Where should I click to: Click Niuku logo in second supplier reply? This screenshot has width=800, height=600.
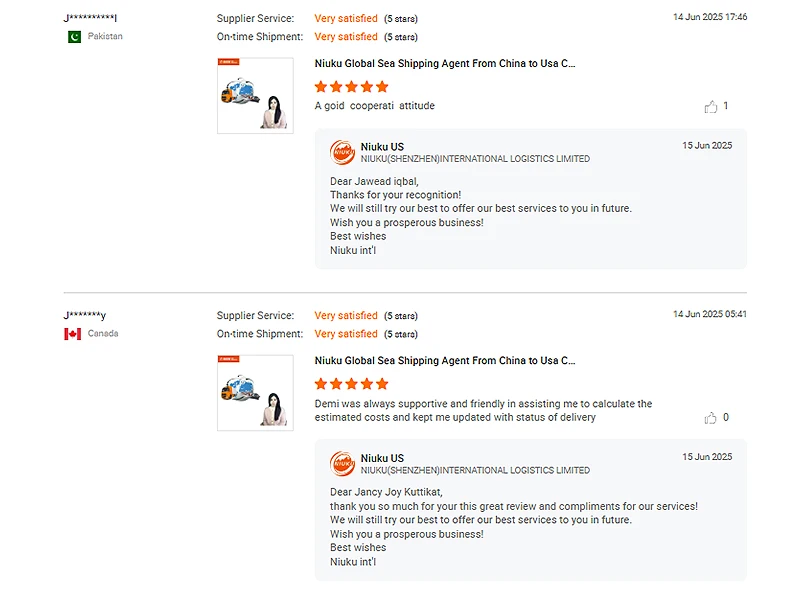click(343, 463)
